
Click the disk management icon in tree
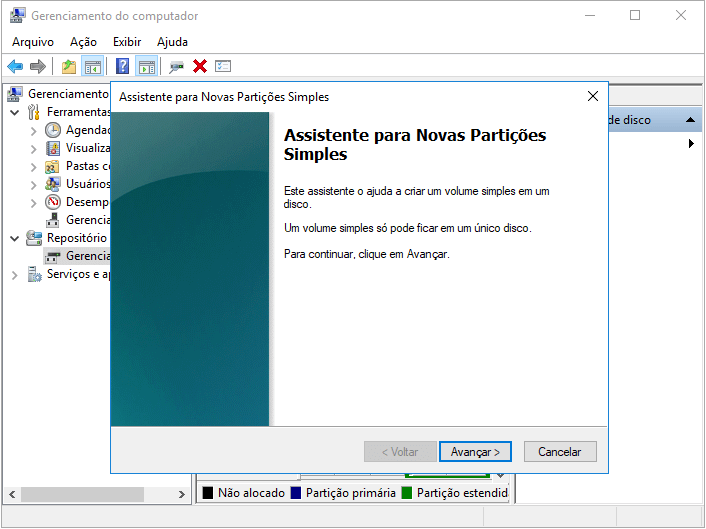click(53, 256)
